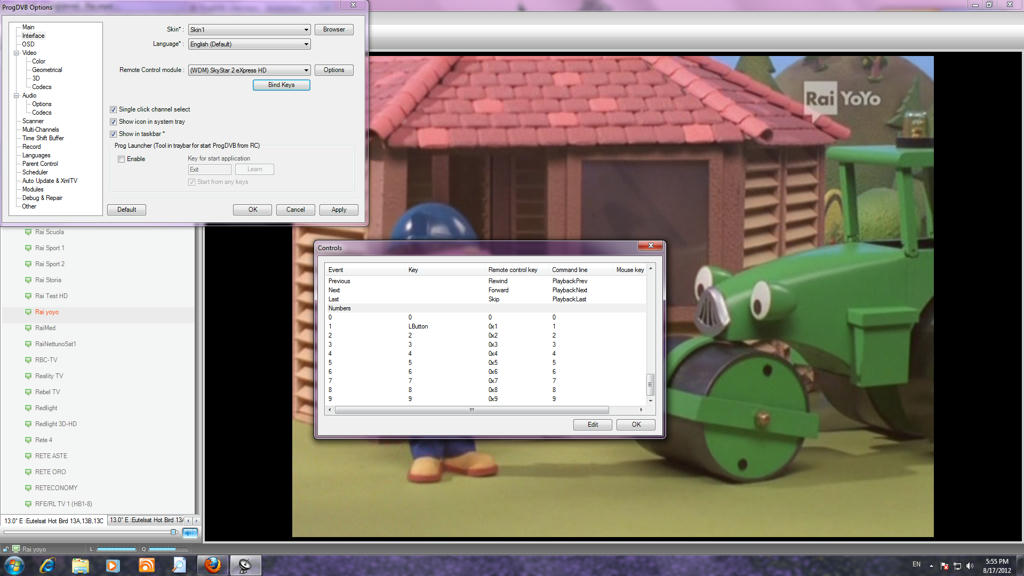Select the first Eutelsat Hot Bird 13A,13B,13C tab

54,521
